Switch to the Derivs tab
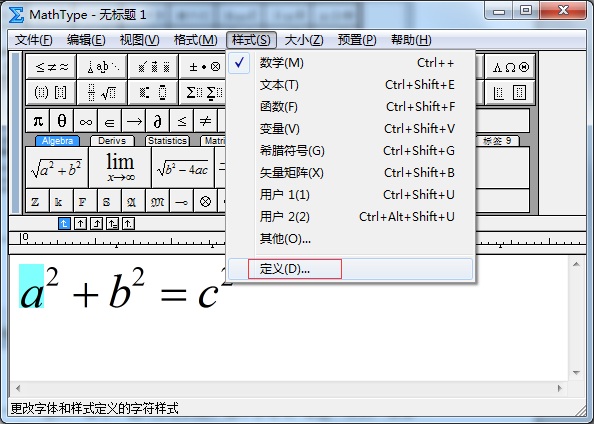The image size is (594, 424). point(112,141)
